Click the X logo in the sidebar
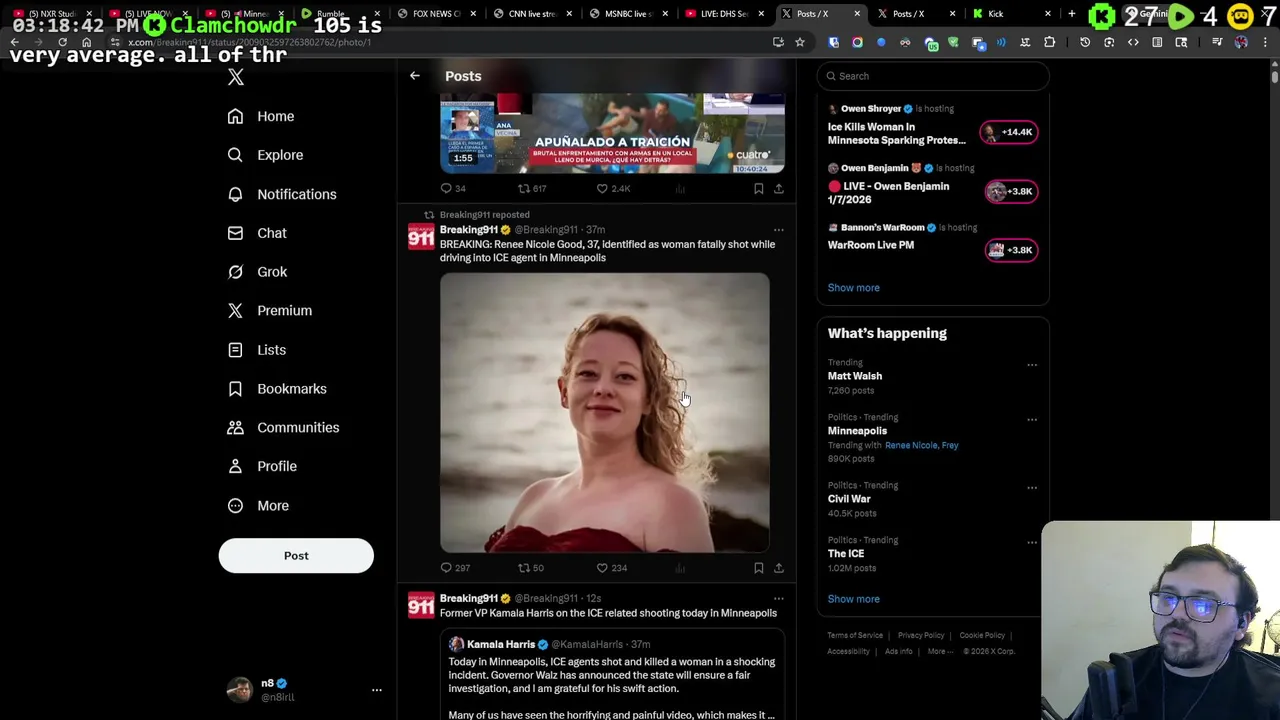 click(236, 77)
